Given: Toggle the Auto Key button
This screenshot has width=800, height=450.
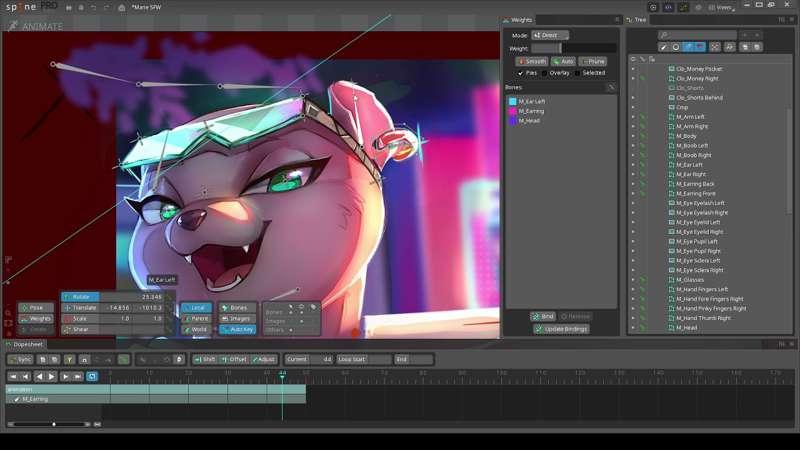Looking at the screenshot, I should click(238, 330).
